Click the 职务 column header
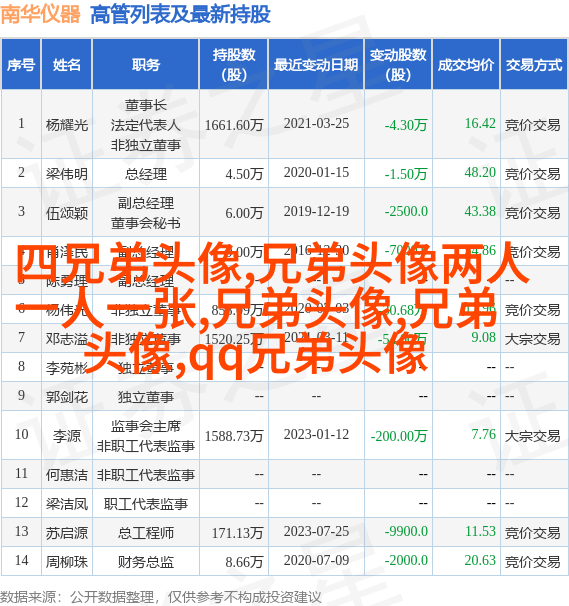The width and height of the screenshot is (569, 606). pos(146,65)
